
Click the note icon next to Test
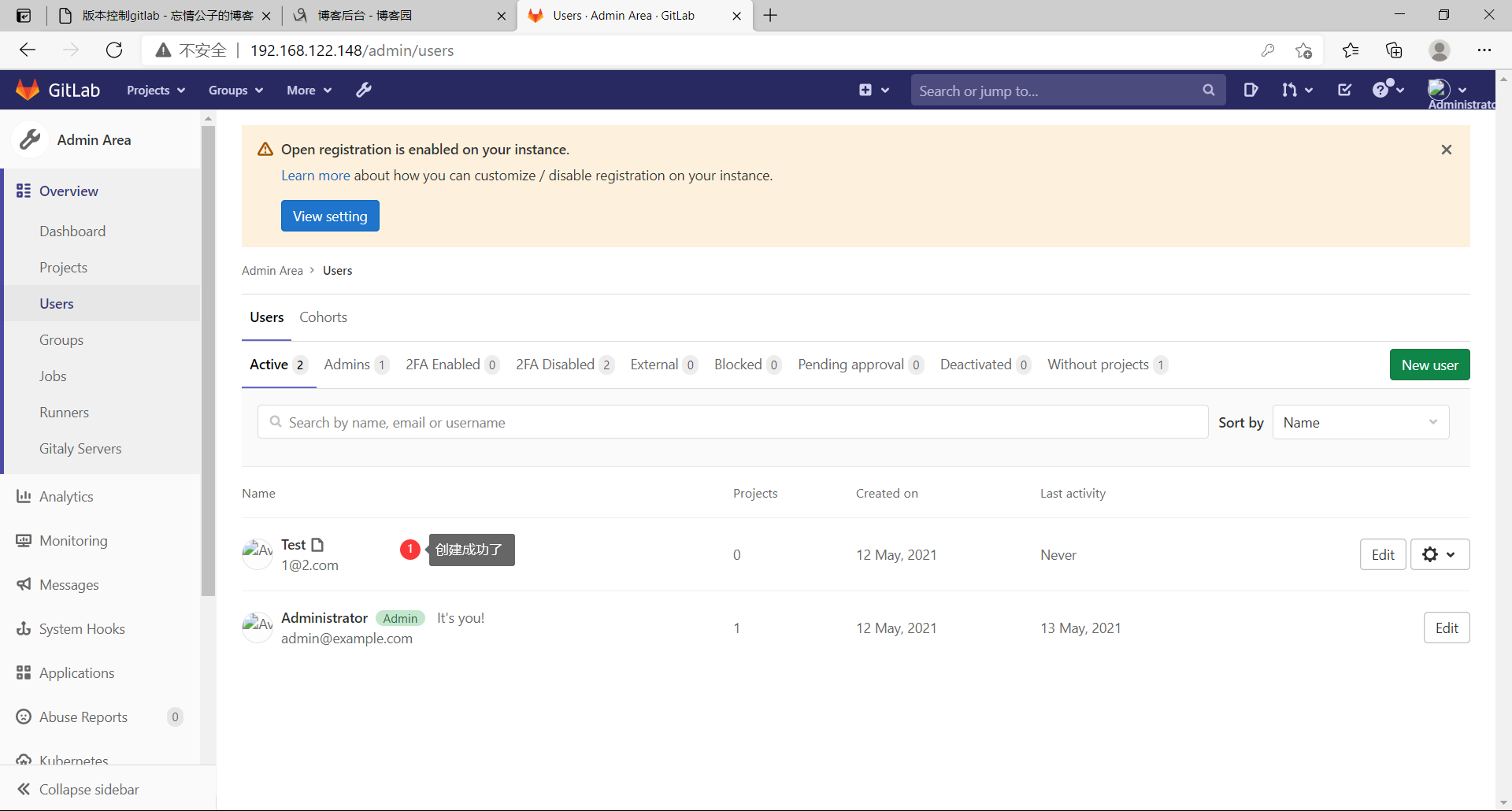[317, 544]
